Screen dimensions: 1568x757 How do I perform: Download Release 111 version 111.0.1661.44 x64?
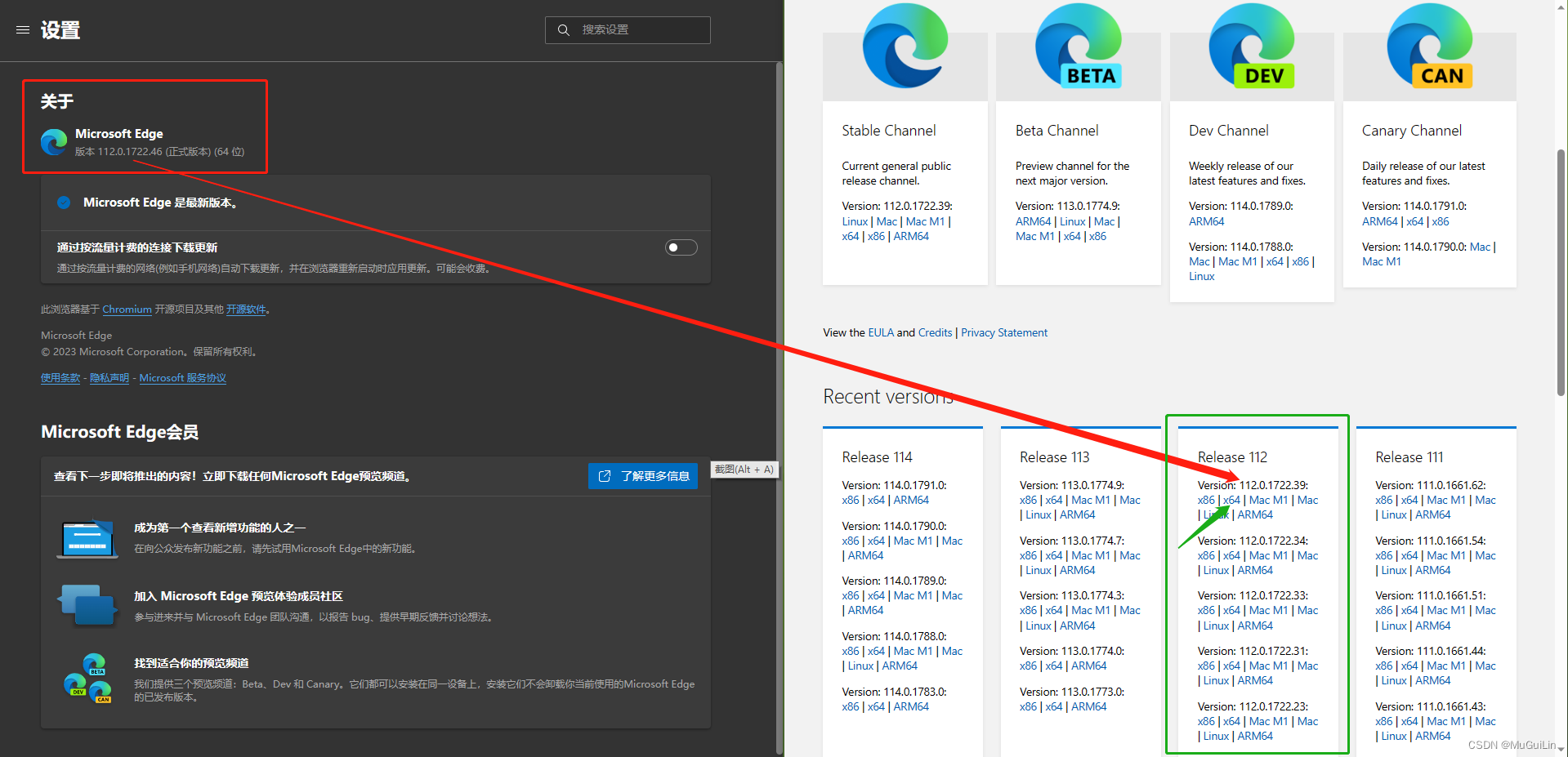point(1409,666)
